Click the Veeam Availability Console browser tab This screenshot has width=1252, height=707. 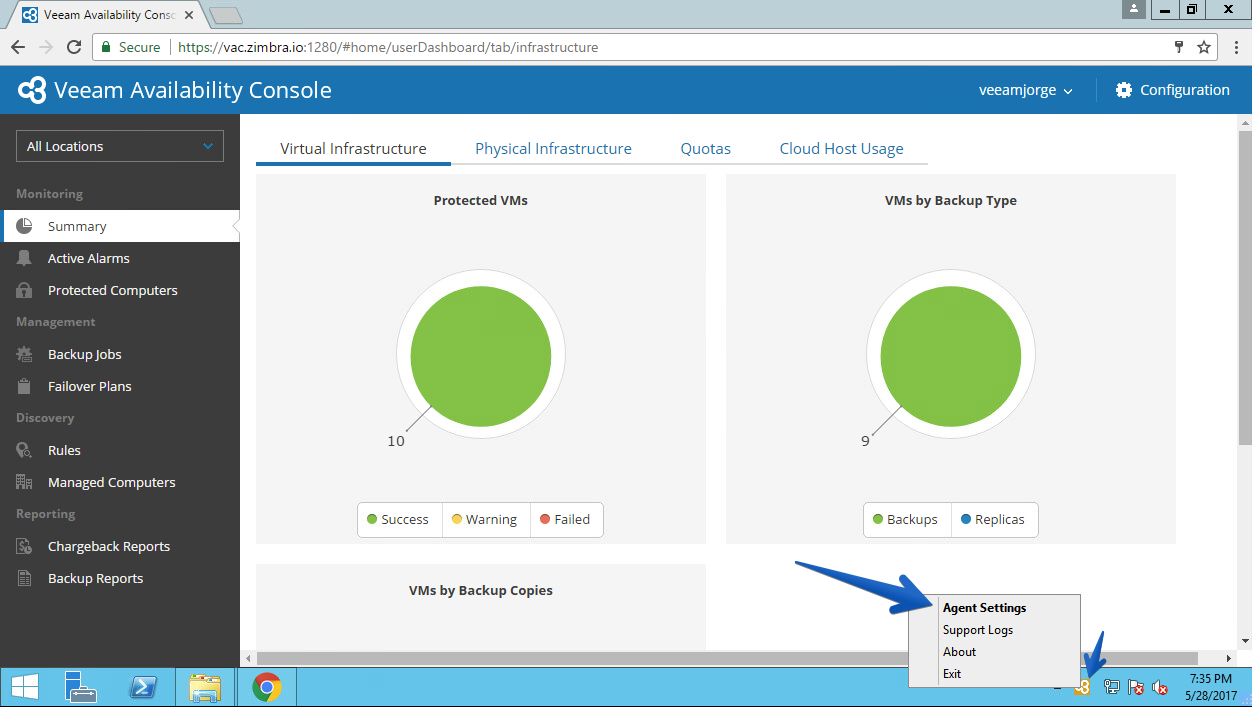107,15
